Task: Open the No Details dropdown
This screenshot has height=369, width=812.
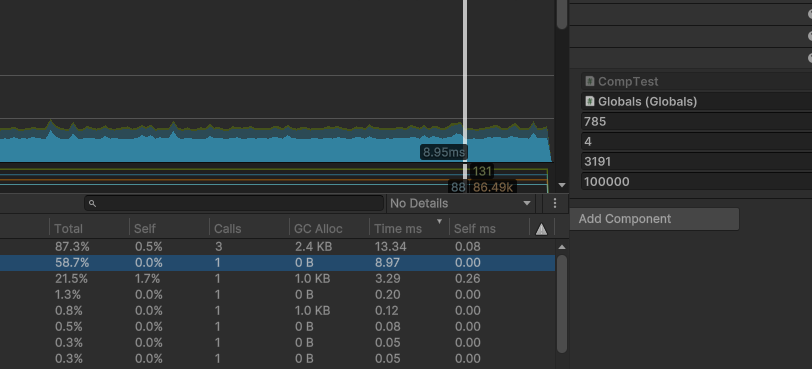Action: coord(460,203)
